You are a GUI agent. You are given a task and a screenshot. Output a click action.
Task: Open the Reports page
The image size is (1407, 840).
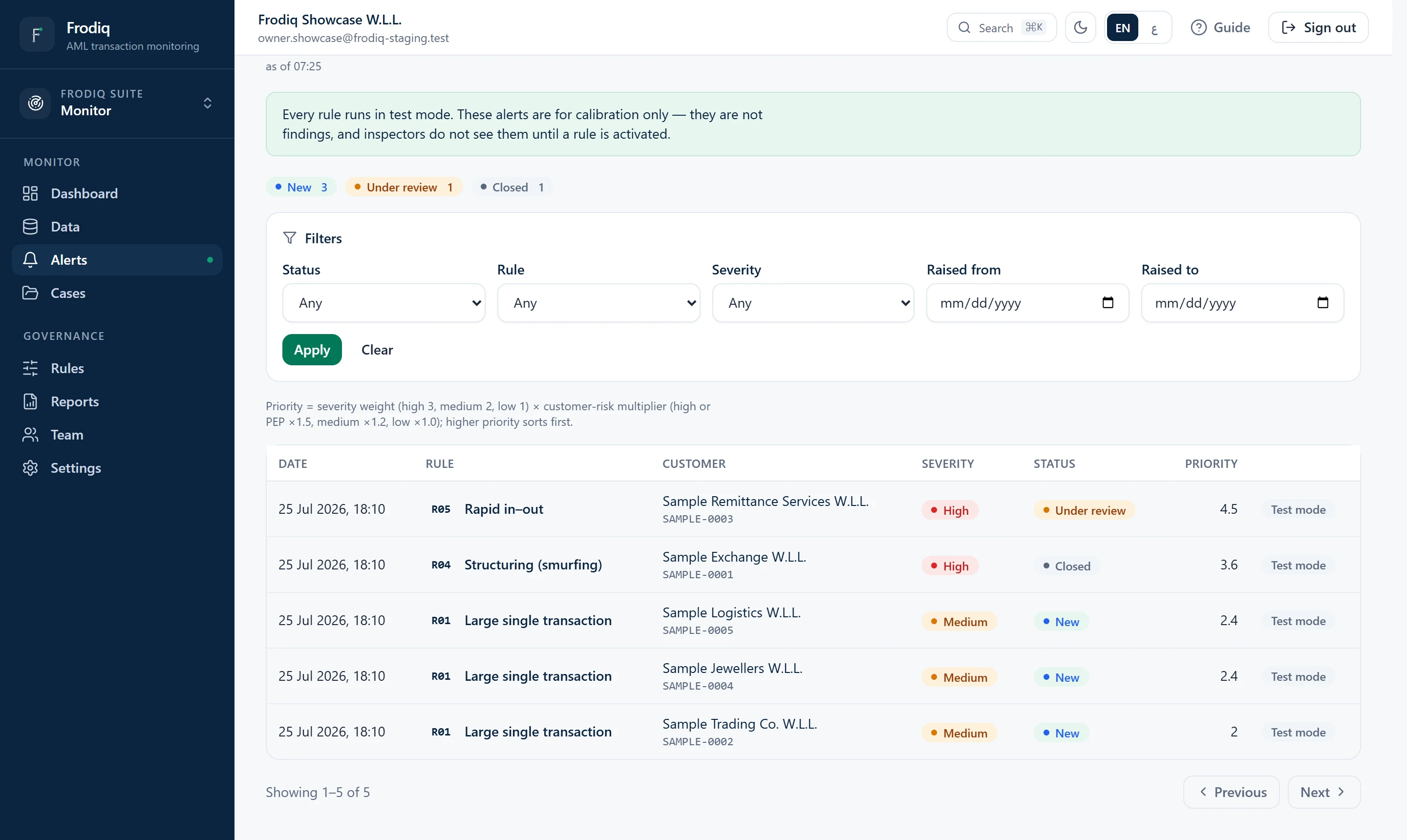(117, 402)
